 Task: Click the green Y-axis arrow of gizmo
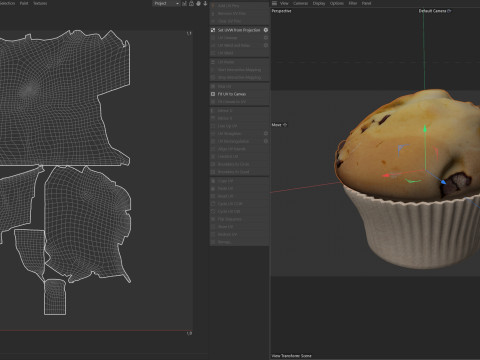425,129
